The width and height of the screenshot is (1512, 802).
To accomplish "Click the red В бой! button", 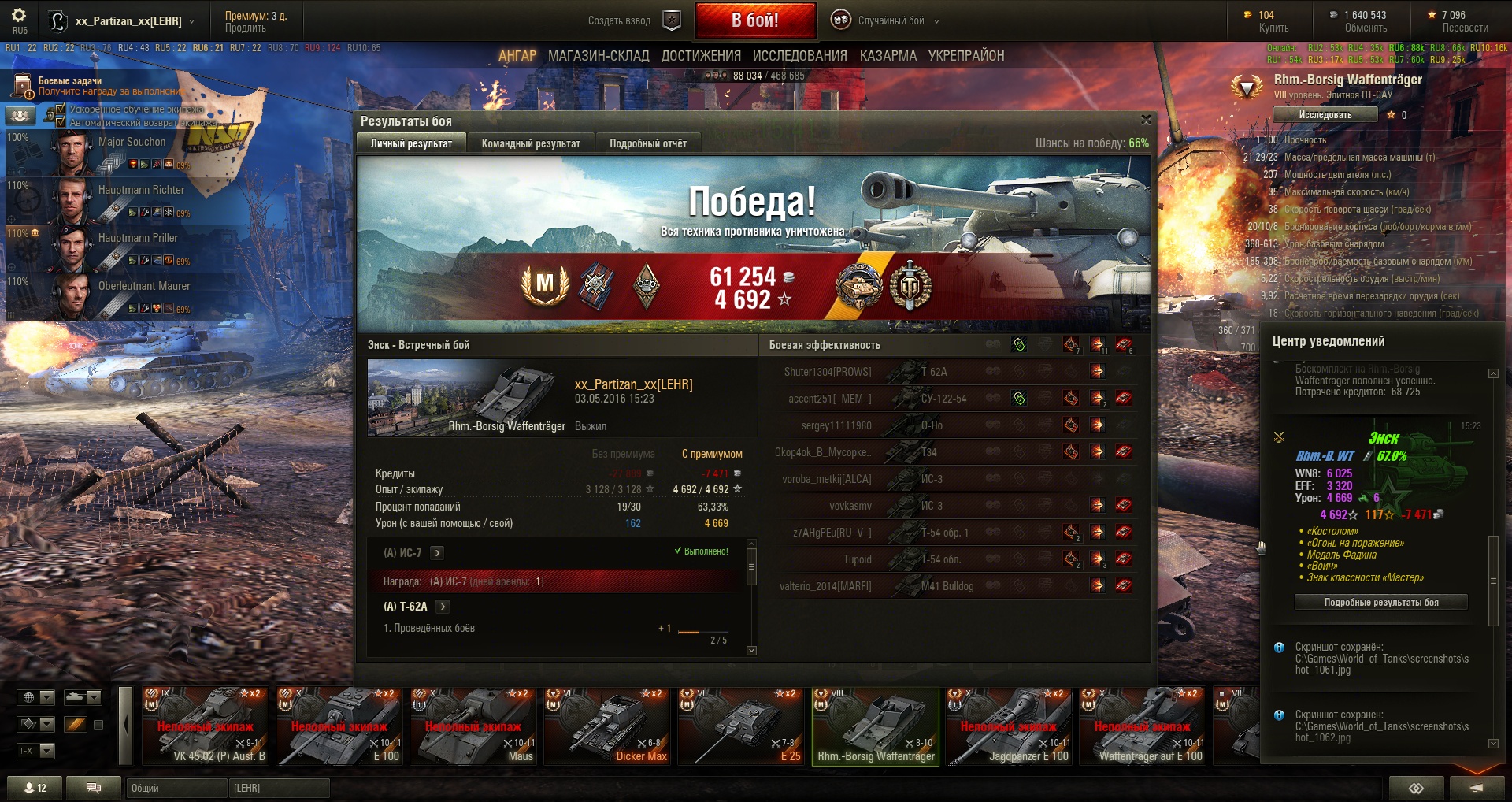I will click(755, 20).
